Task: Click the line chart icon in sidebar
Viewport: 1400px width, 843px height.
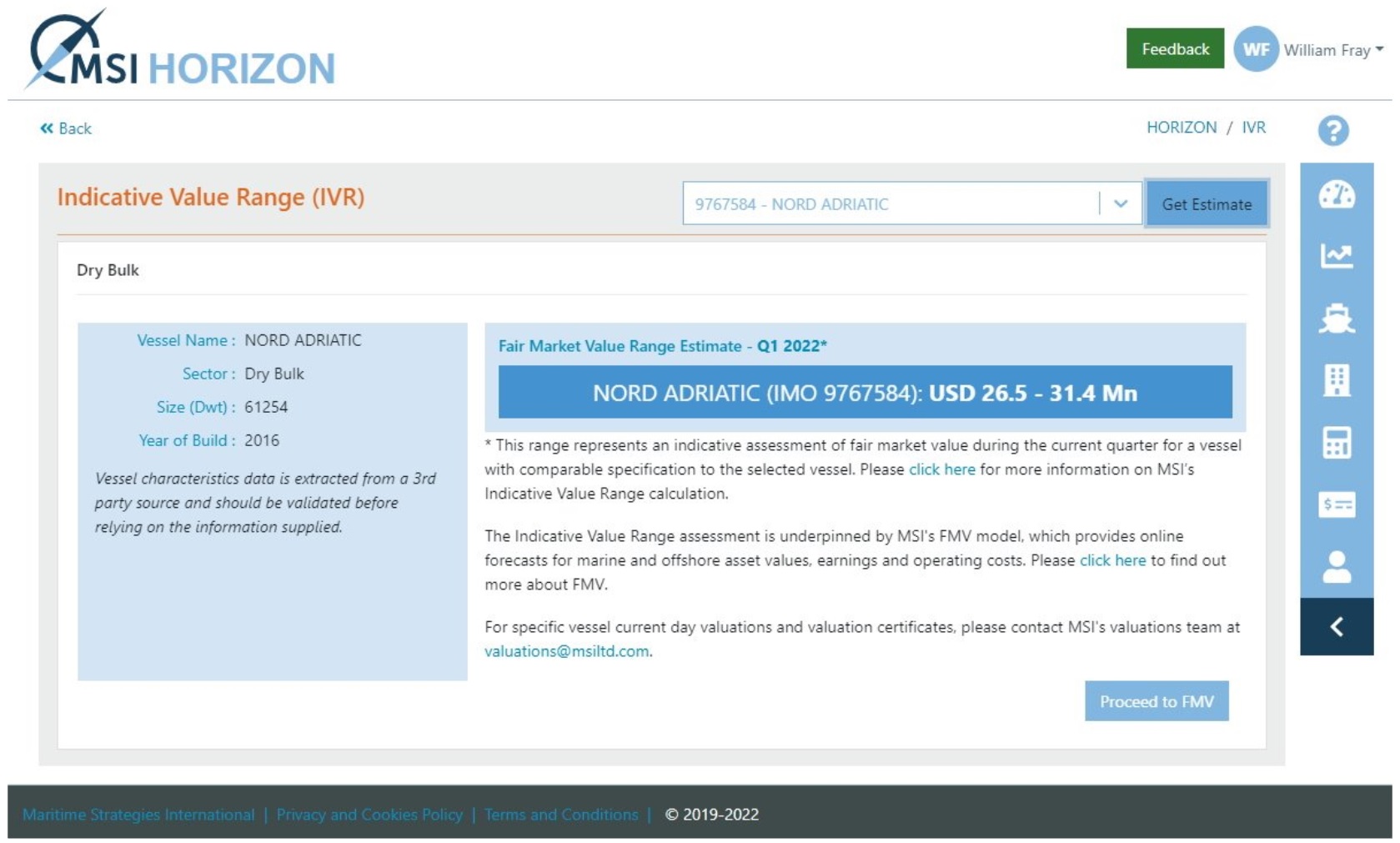Action: pos(1336,256)
